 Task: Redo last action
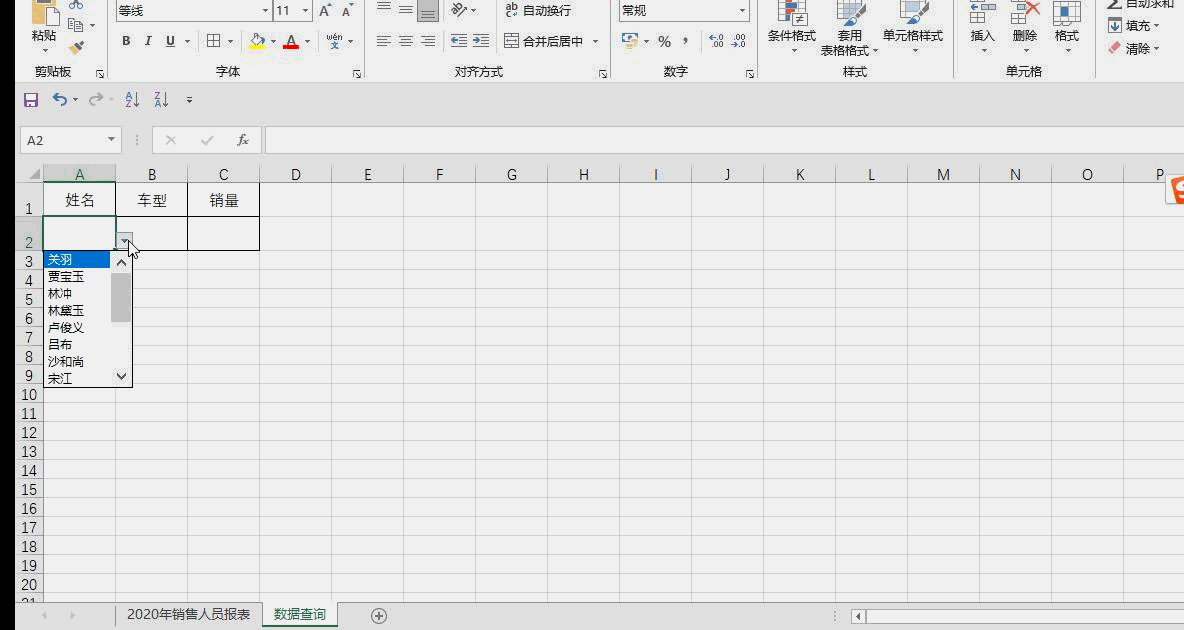[95, 100]
